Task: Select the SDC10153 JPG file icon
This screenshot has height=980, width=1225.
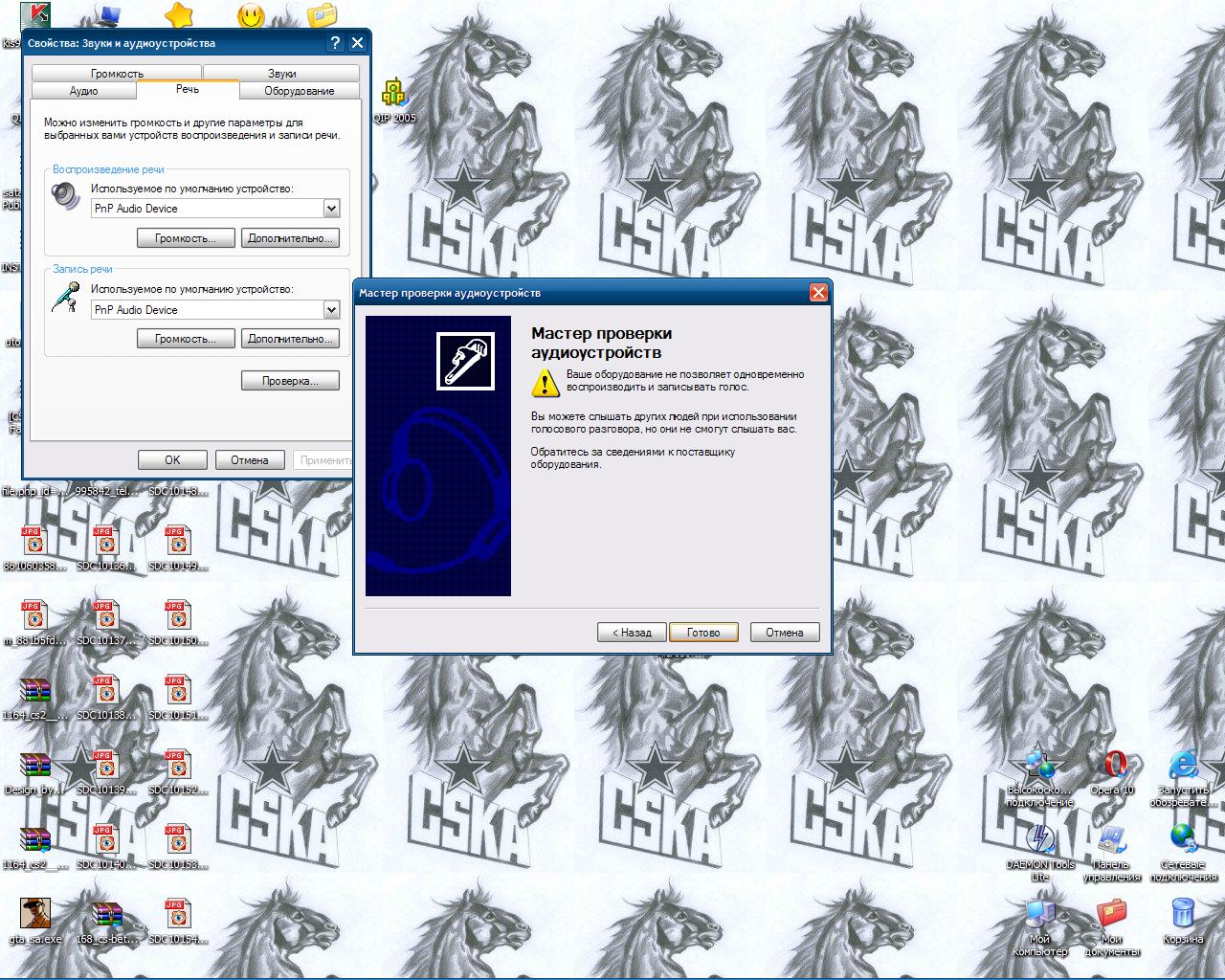Action: pos(177,840)
